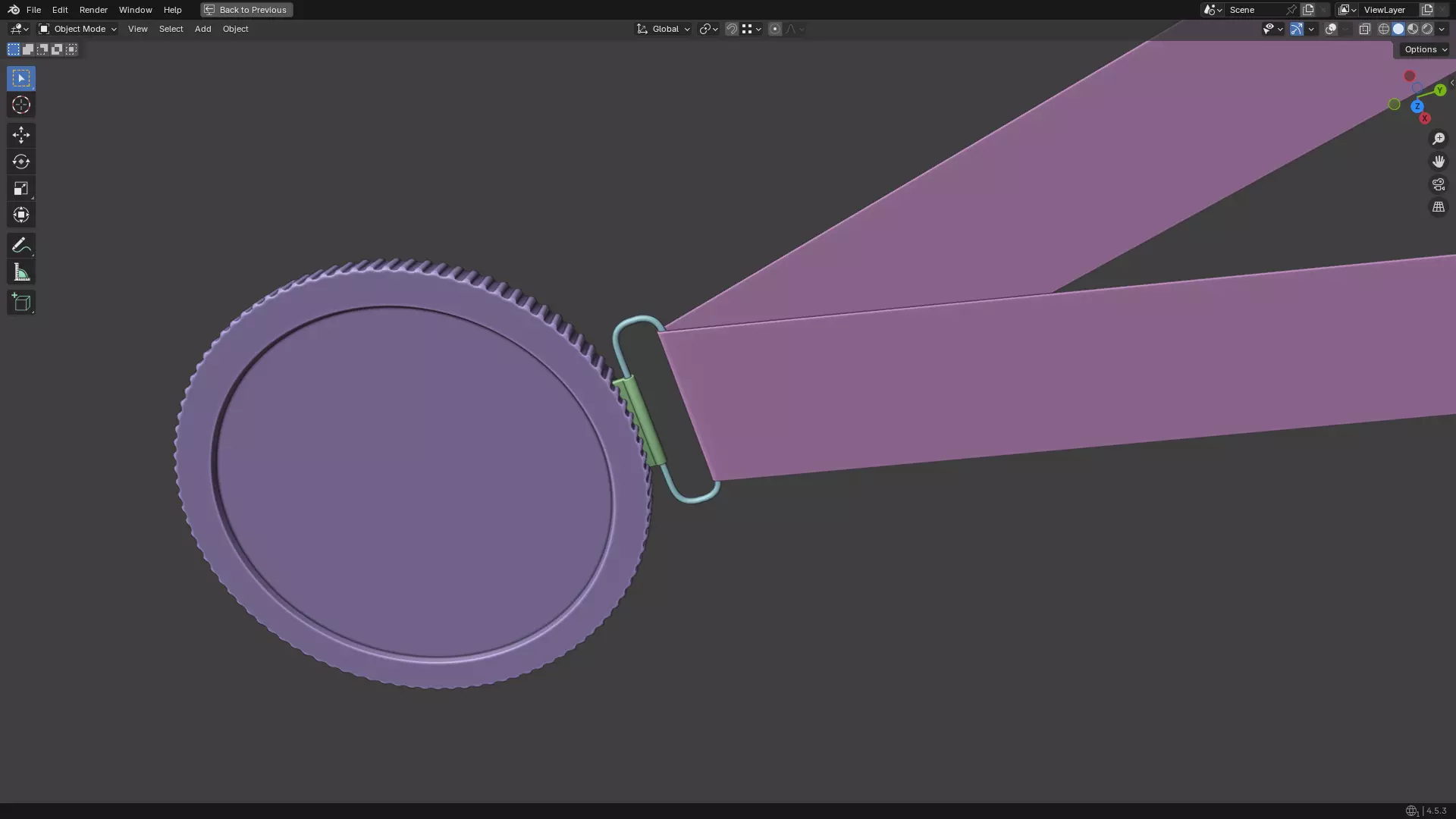Screen dimensions: 1456x819
Task: Open the Add menu in viewport header
Action: pos(202,29)
